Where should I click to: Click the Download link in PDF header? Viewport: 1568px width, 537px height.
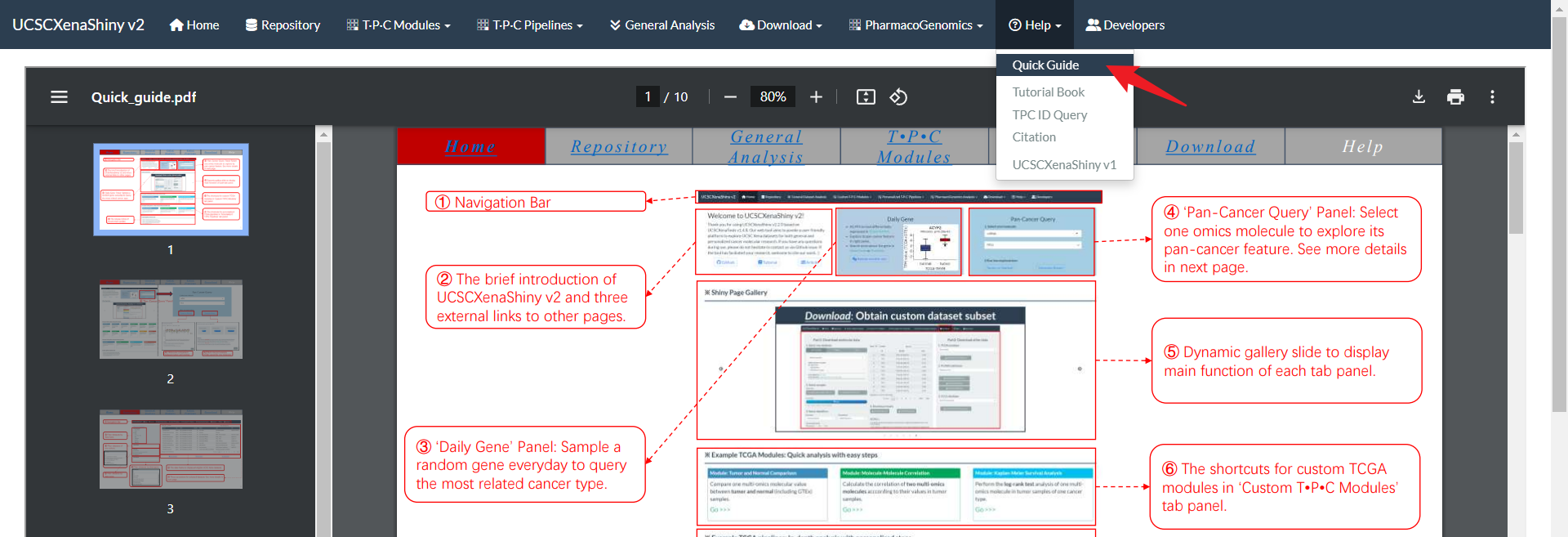click(x=1210, y=146)
